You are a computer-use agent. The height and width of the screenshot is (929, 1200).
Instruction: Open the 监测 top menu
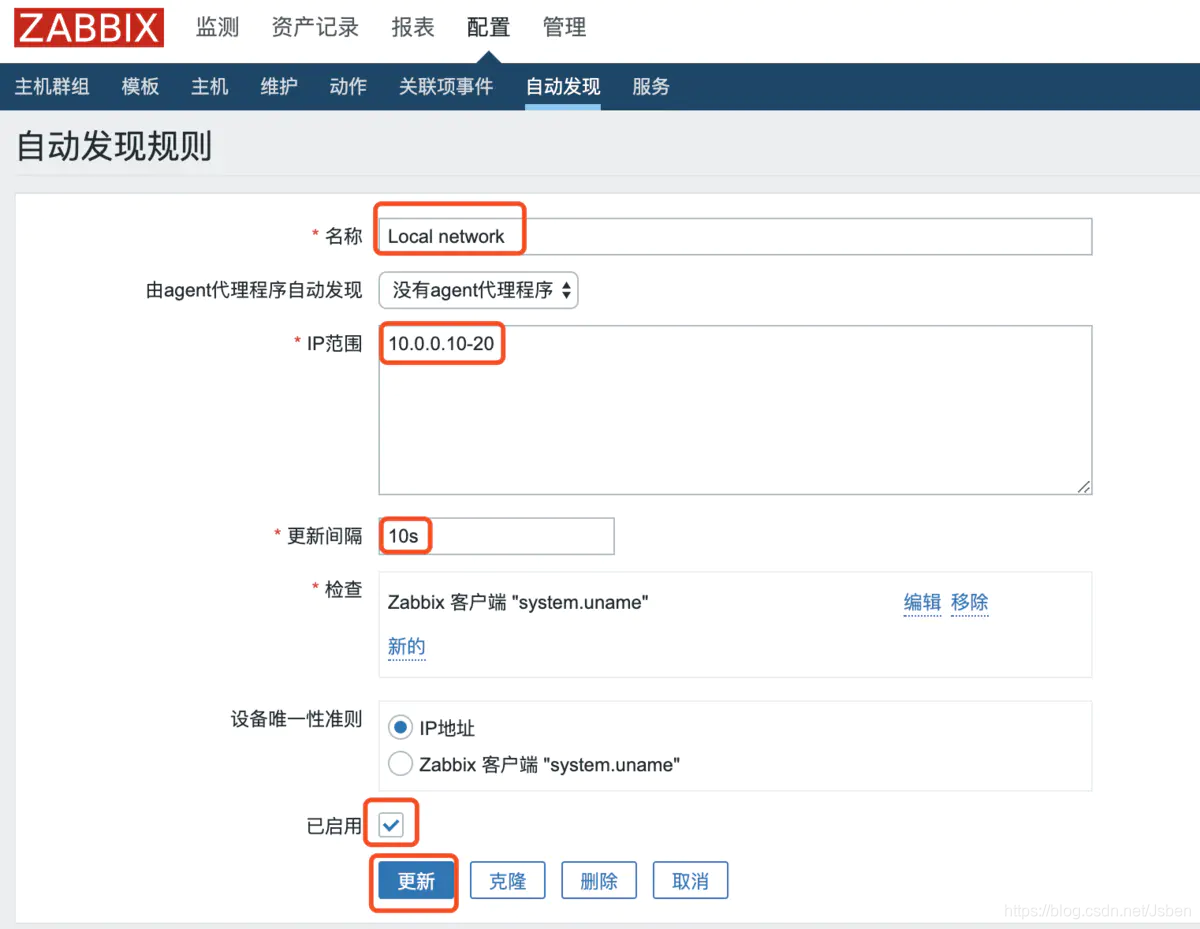pyautogui.click(x=217, y=27)
